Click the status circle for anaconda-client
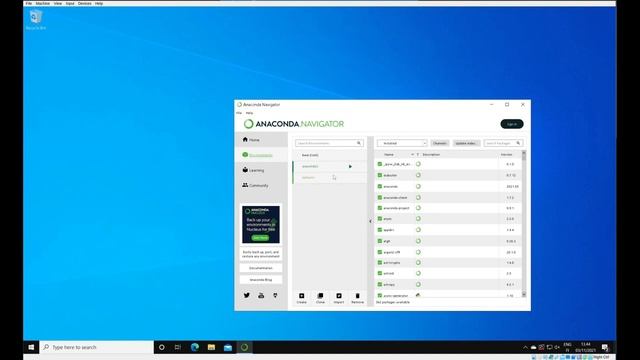Viewport: 640px width, 360px height. point(418,197)
